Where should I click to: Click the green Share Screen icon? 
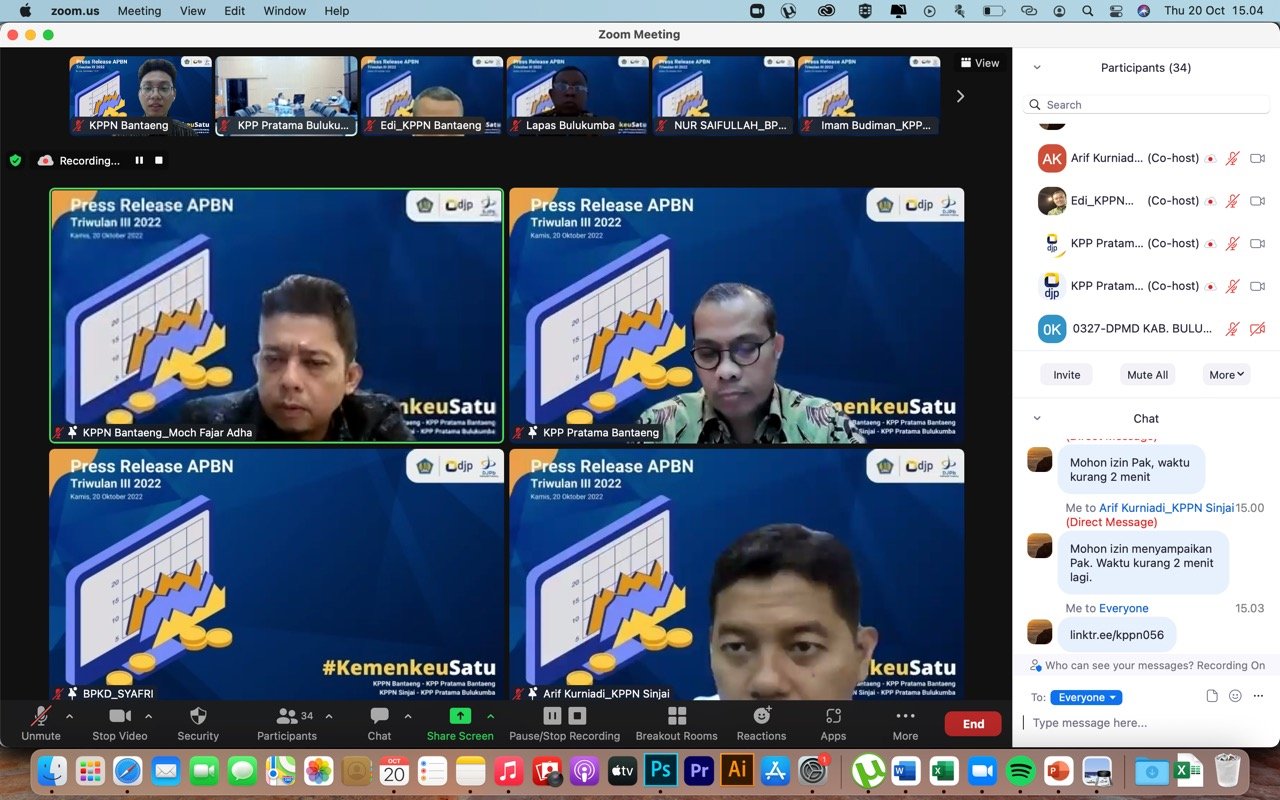460,716
